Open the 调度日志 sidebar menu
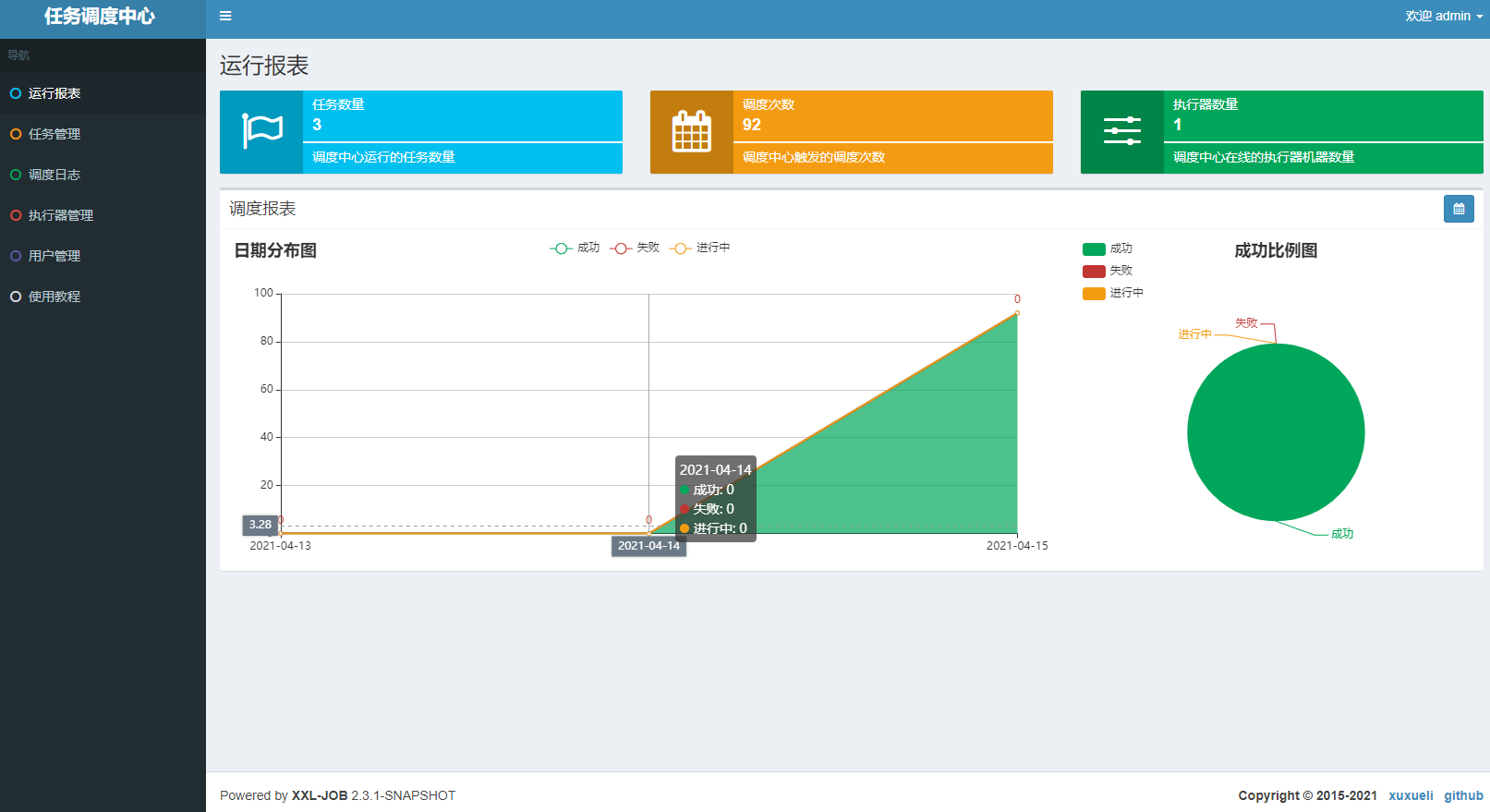Viewport: 1490px width, 812px height. (103, 175)
